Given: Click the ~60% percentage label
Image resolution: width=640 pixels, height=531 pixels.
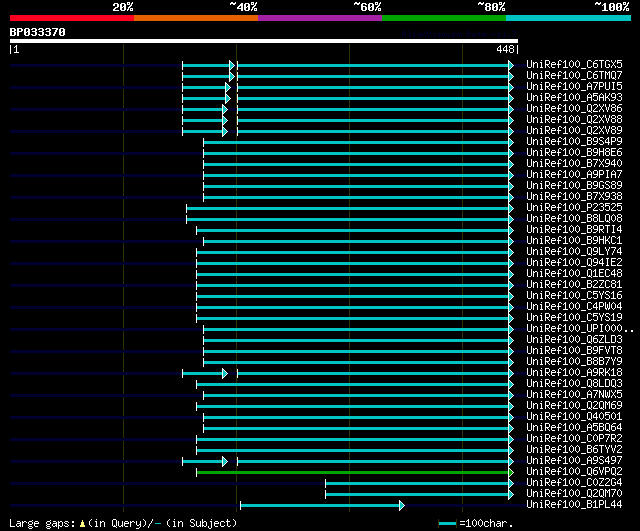Looking at the screenshot, I should [x=367, y=7].
